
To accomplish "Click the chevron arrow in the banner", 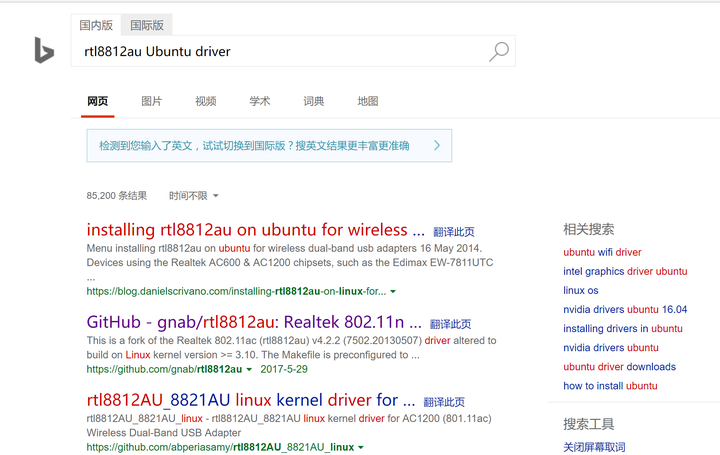I will point(437,146).
